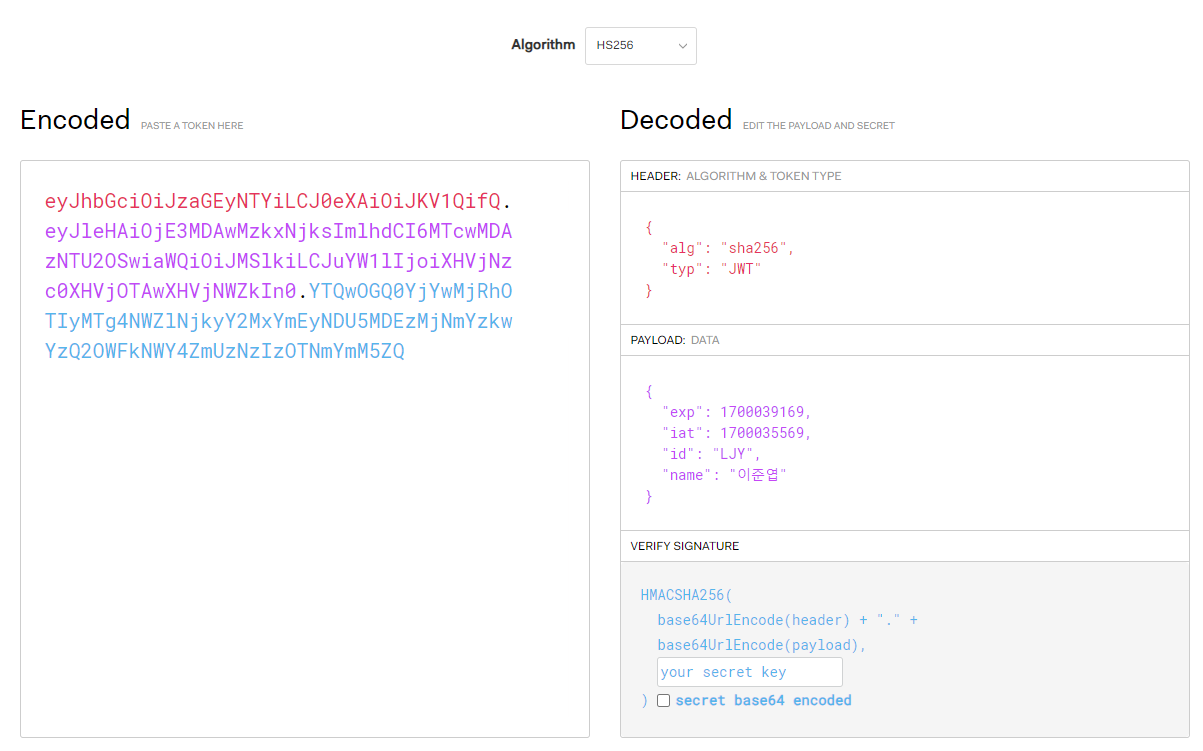The height and width of the screenshot is (751, 1203).
Task: Focus the your secret key field
Action: 749,672
